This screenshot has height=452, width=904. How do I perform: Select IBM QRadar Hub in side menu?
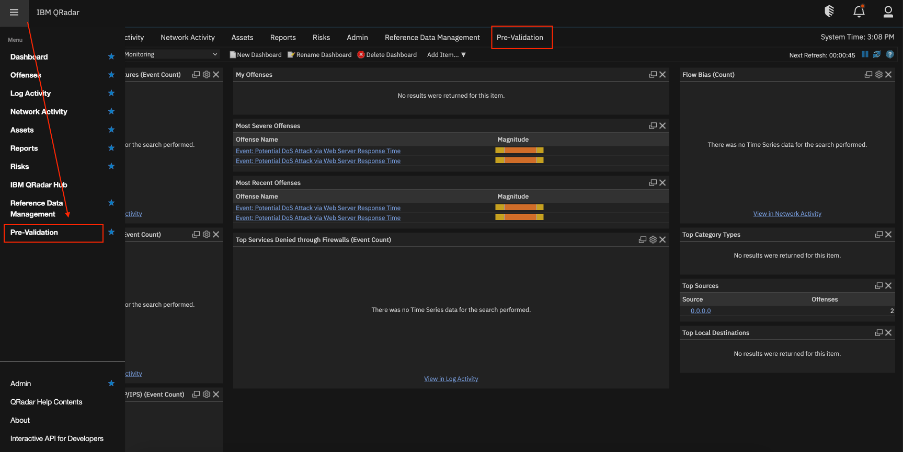point(39,185)
